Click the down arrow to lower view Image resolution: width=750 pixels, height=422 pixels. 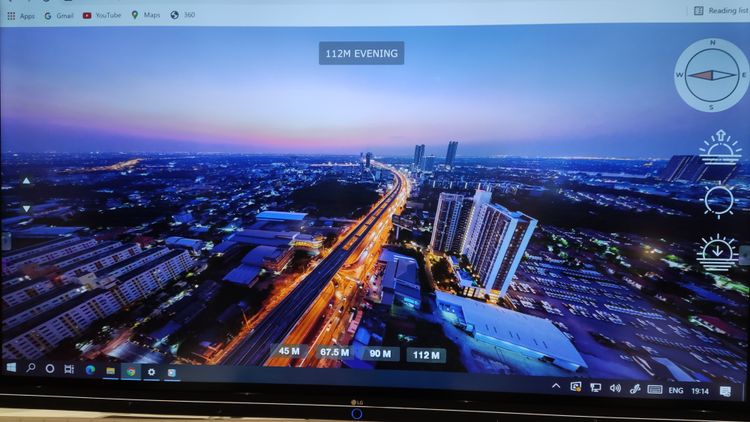pyautogui.click(x=26, y=209)
